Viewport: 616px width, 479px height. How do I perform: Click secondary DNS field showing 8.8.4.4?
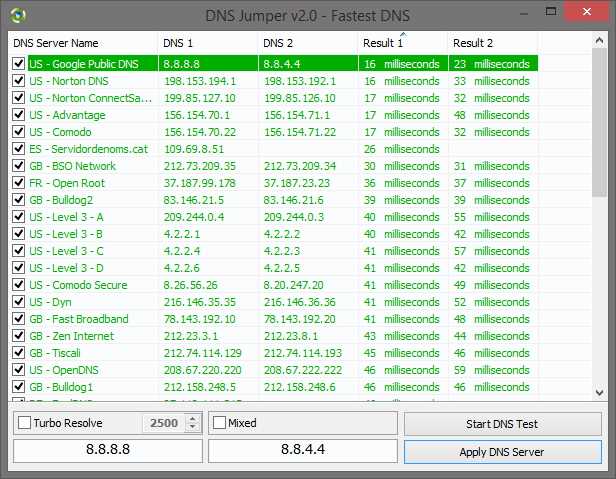[303, 449]
